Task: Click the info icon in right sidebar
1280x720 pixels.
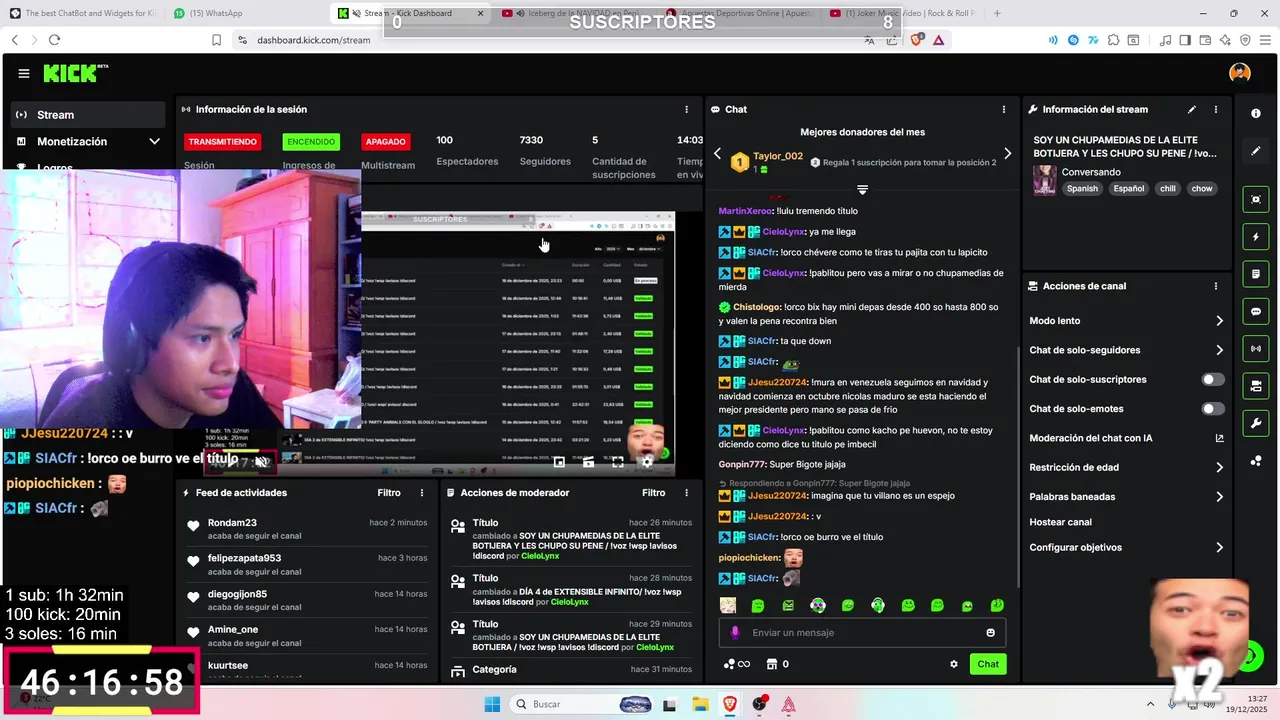Action: (x=1256, y=113)
